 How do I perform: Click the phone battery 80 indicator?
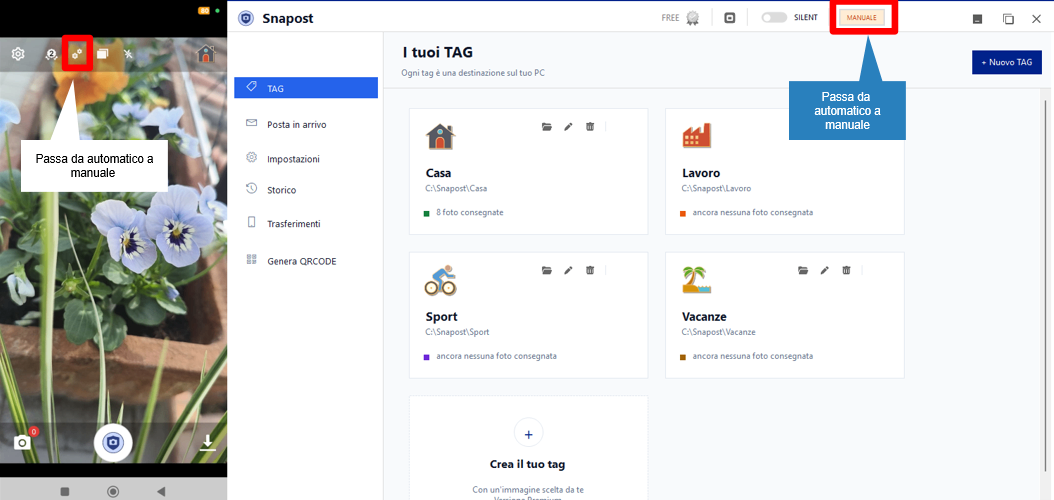pos(204,10)
